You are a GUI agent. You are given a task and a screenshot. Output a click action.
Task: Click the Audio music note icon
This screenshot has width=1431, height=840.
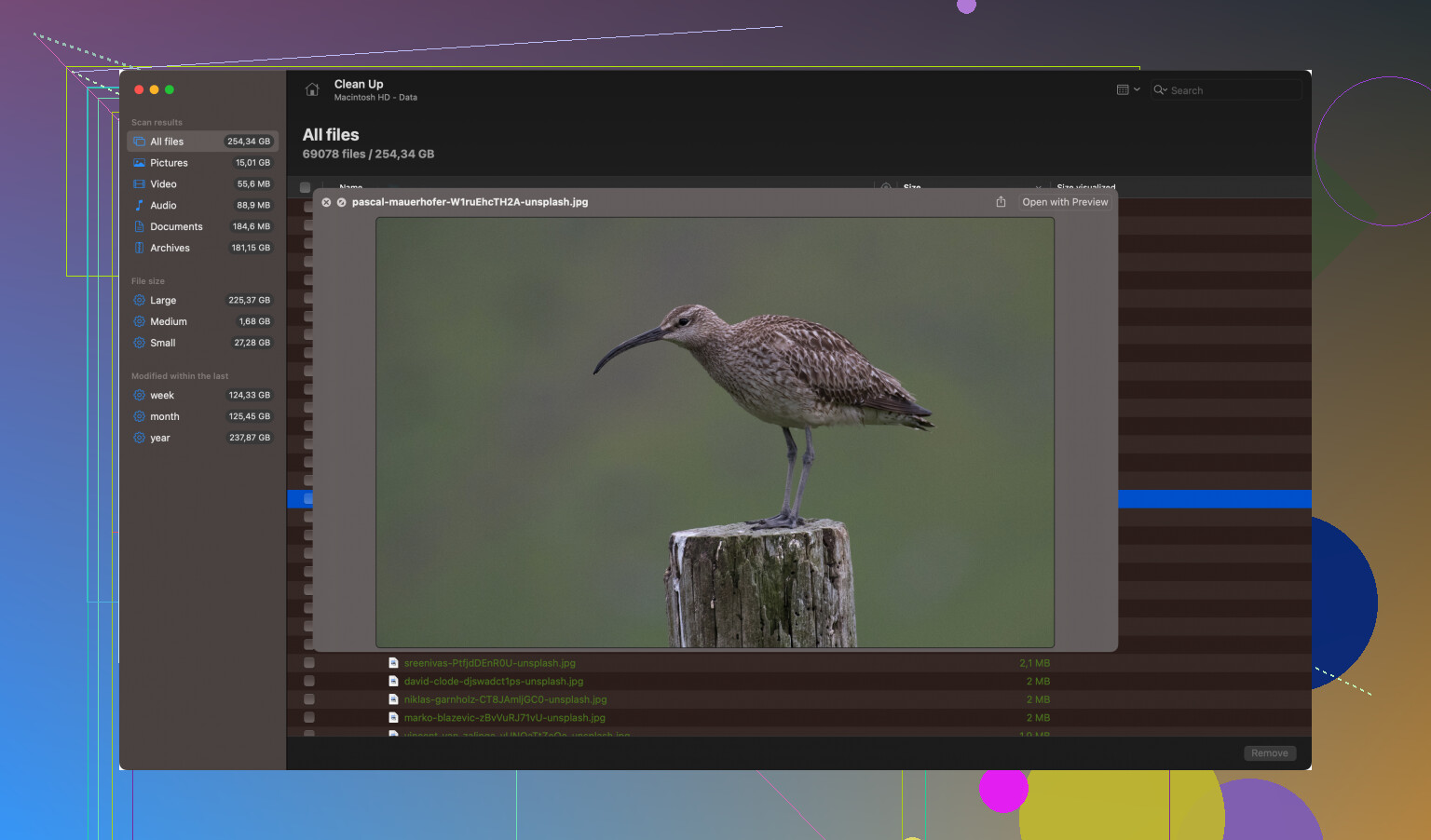[139, 205]
